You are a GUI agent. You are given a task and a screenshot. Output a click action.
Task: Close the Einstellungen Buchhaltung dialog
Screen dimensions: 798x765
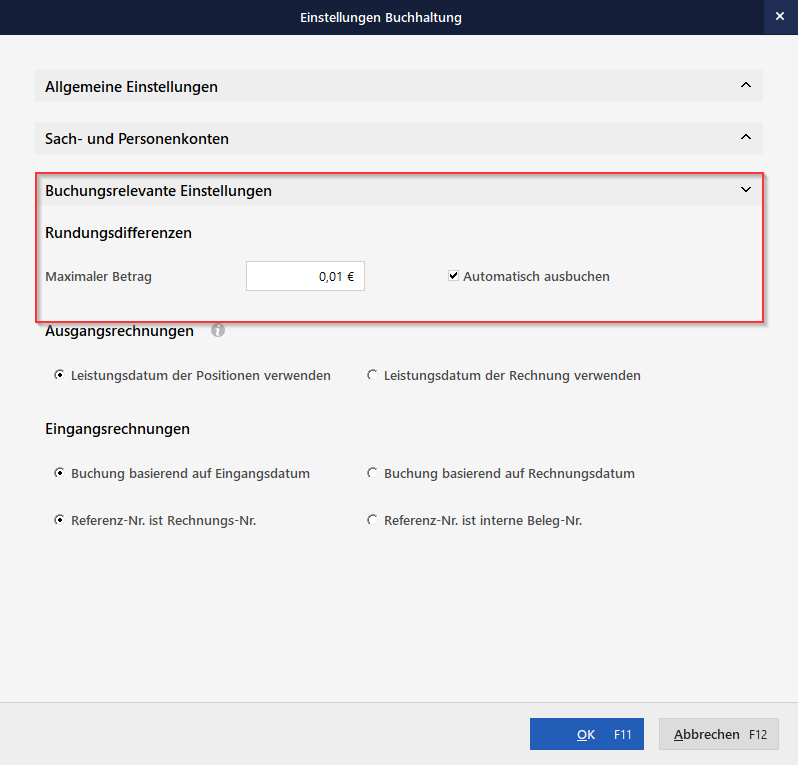tap(779, 17)
